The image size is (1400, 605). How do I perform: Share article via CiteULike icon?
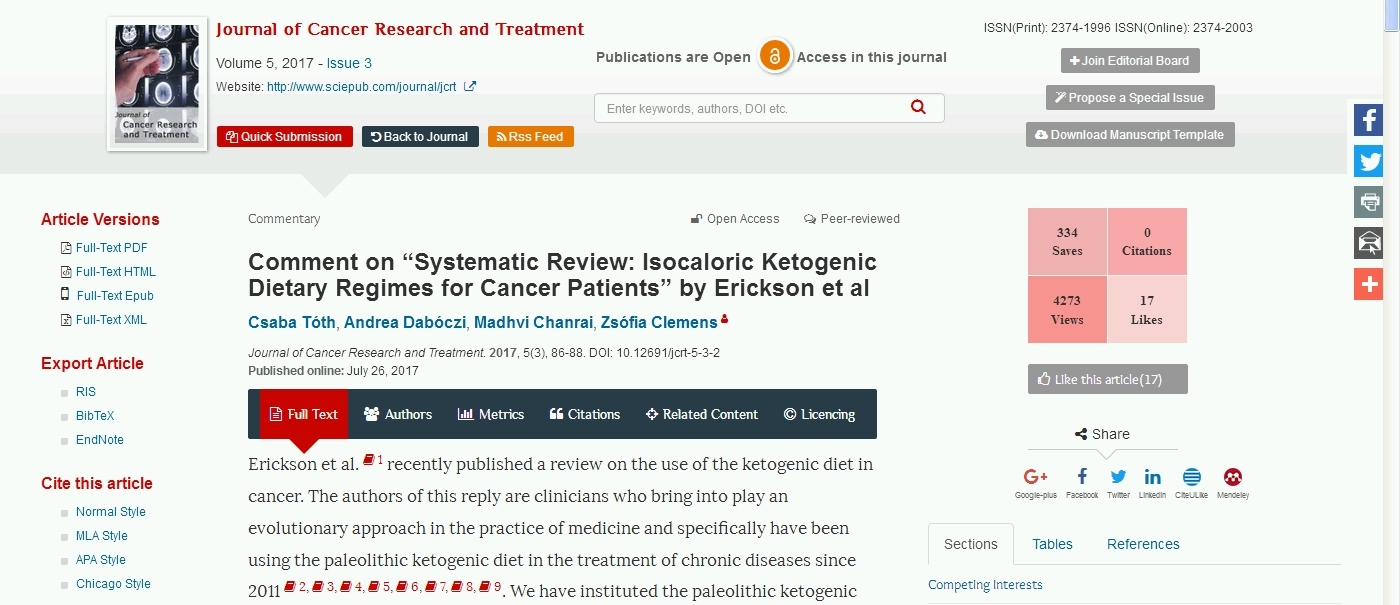coord(1191,477)
